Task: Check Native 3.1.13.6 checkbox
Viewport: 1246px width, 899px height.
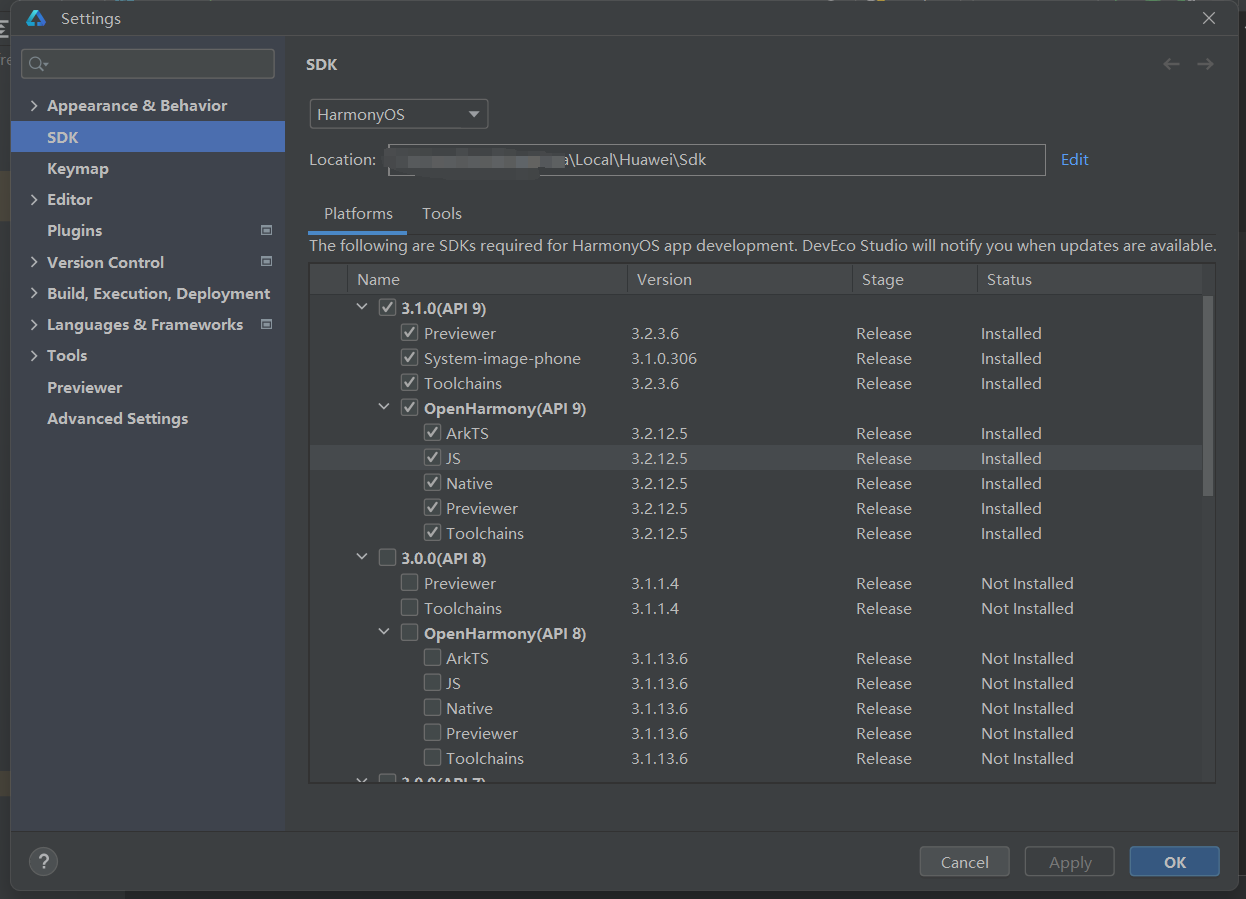Action: click(x=432, y=708)
